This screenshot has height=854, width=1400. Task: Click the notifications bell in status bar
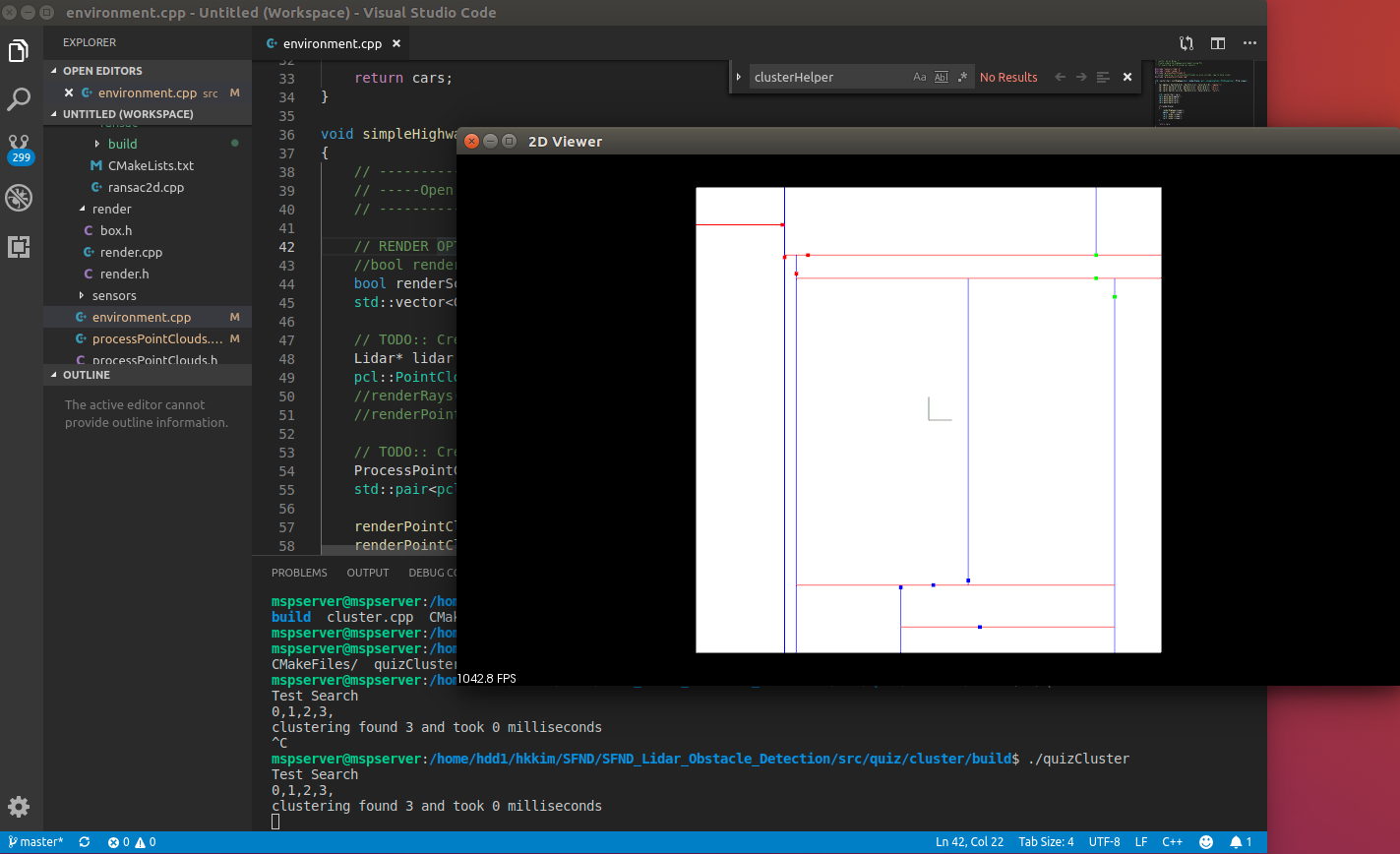pos(1236,842)
